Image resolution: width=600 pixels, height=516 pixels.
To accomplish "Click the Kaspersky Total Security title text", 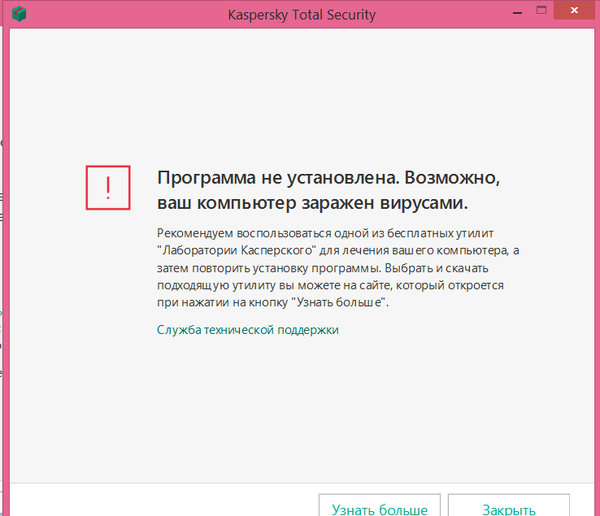I will point(302,15).
